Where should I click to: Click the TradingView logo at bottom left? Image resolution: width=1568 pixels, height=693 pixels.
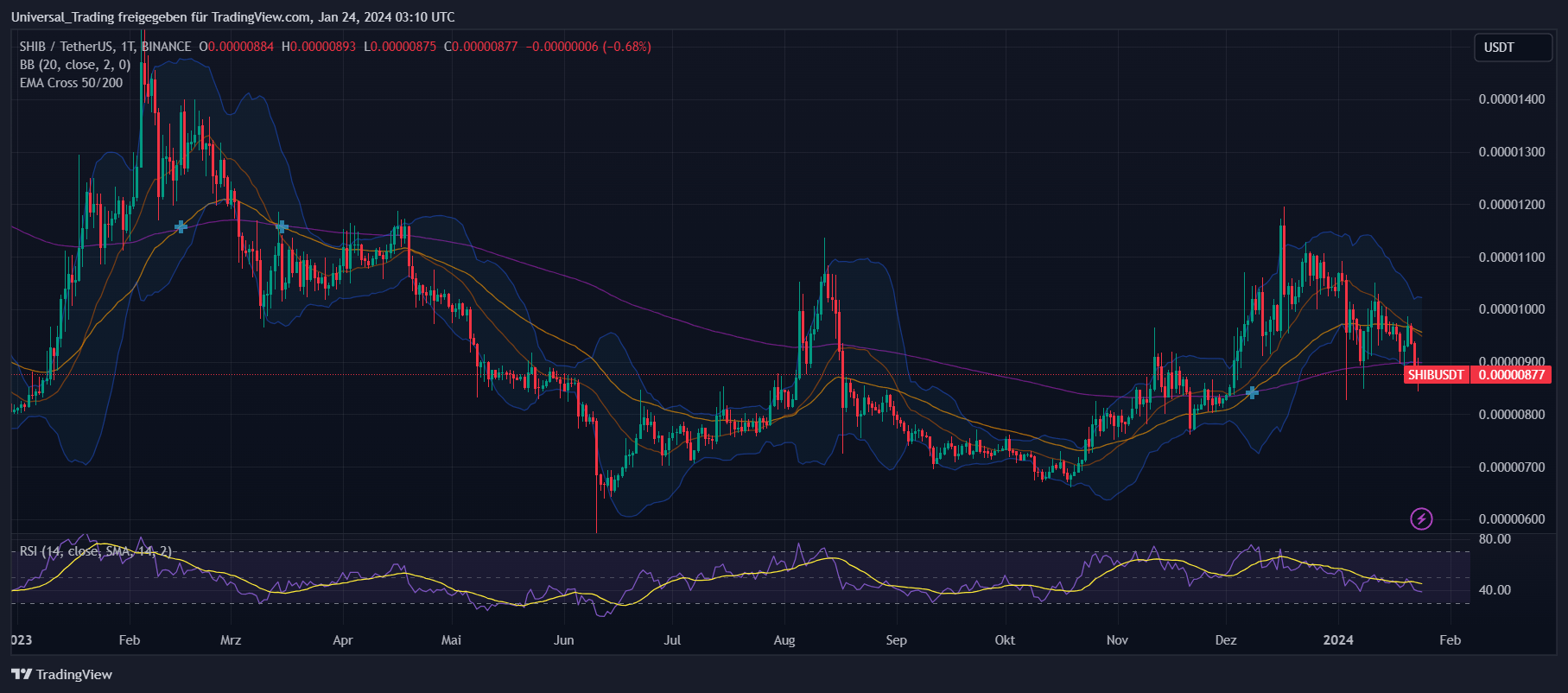(x=62, y=674)
